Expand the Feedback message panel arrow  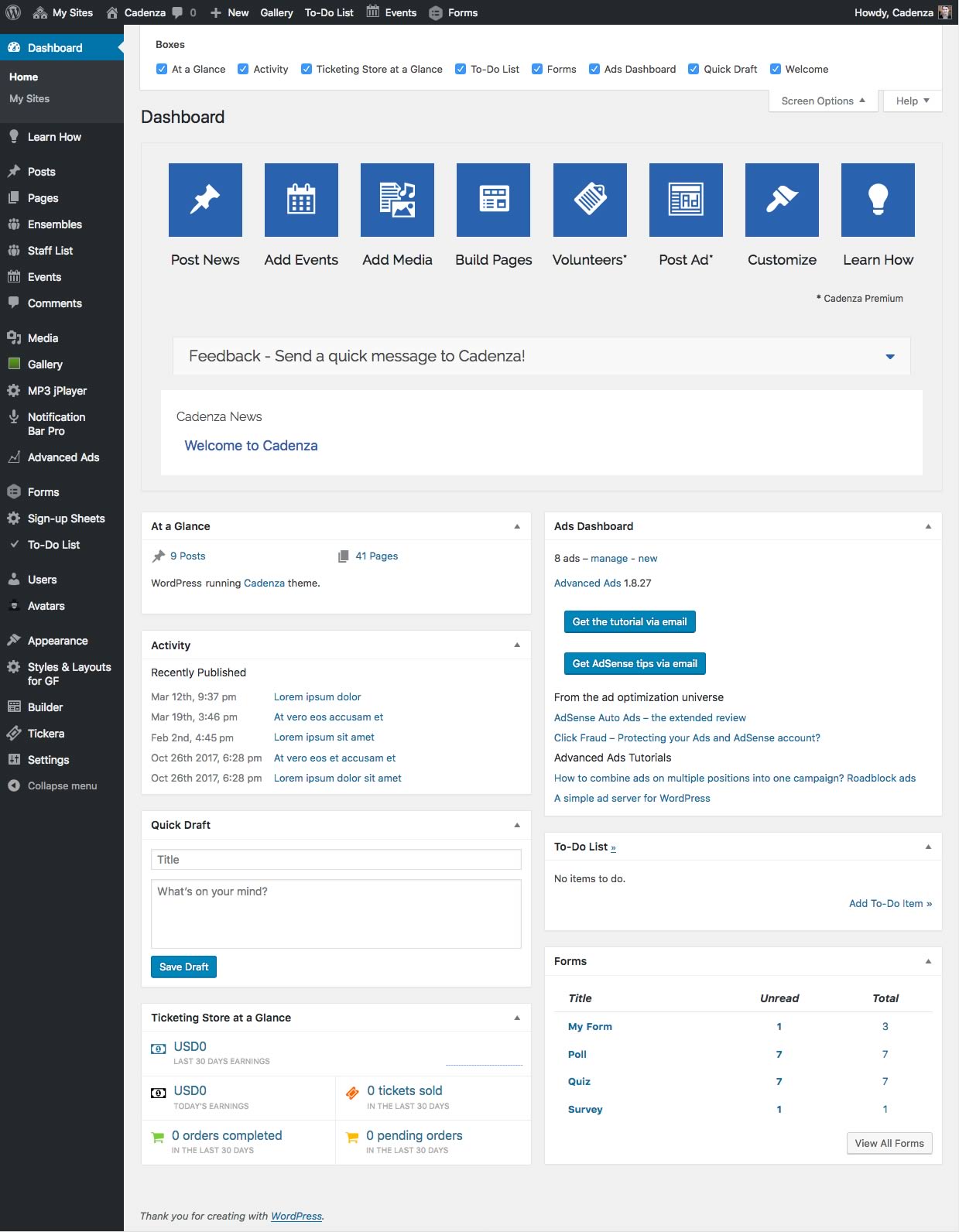[x=890, y=357]
